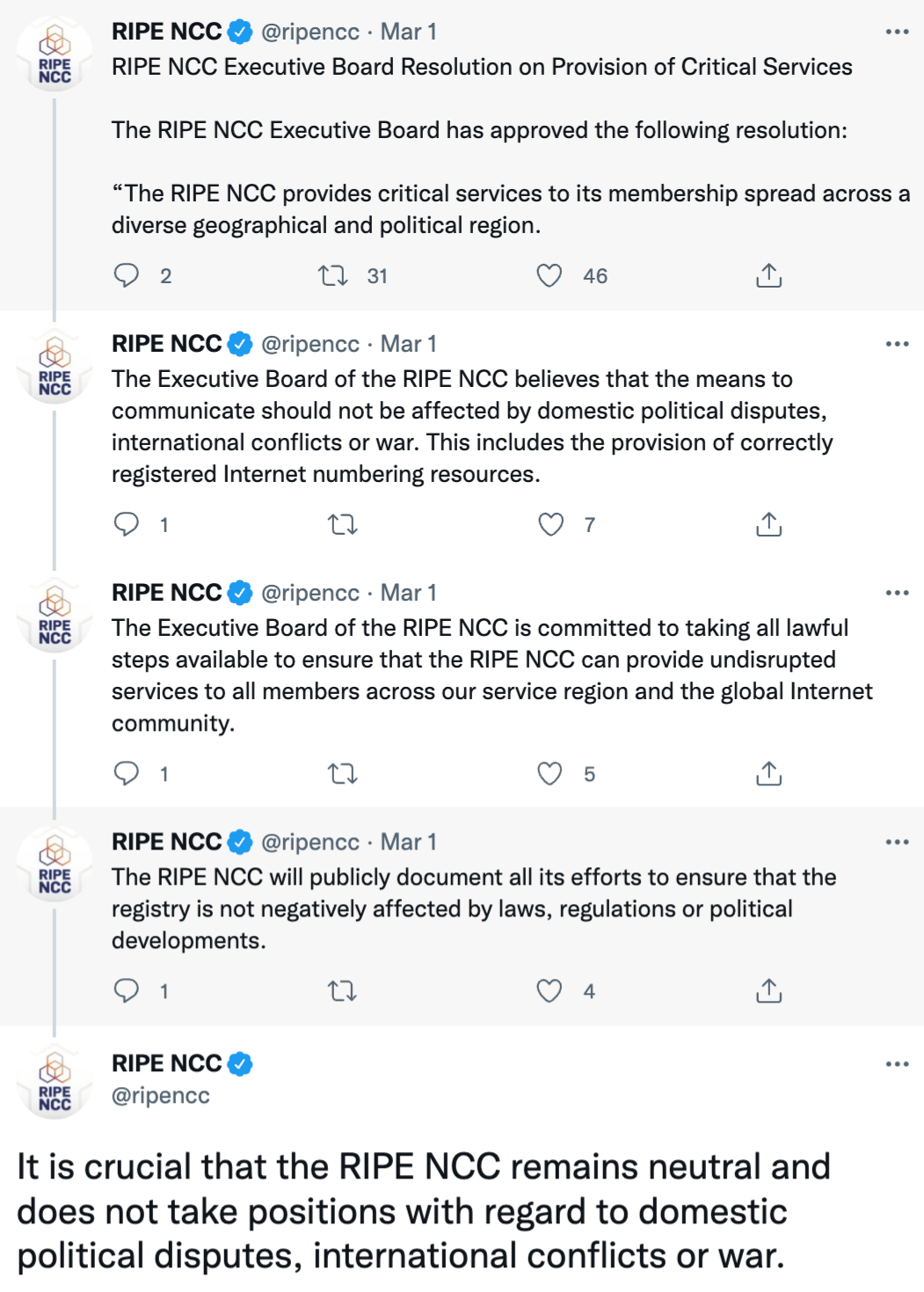924x1292 pixels.
Task: Share the tweet about Internet numbering resources
Action: point(768,525)
